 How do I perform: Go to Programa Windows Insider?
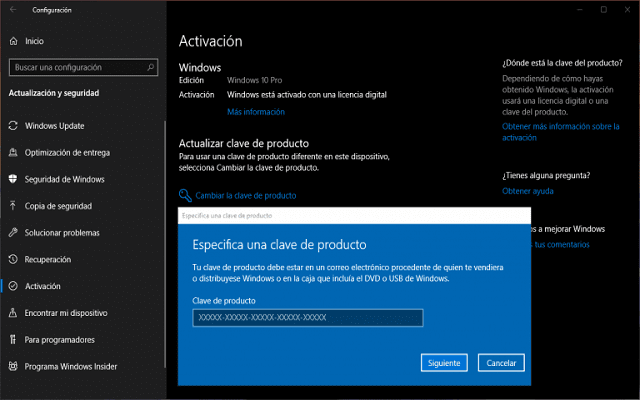tap(69, 366)
